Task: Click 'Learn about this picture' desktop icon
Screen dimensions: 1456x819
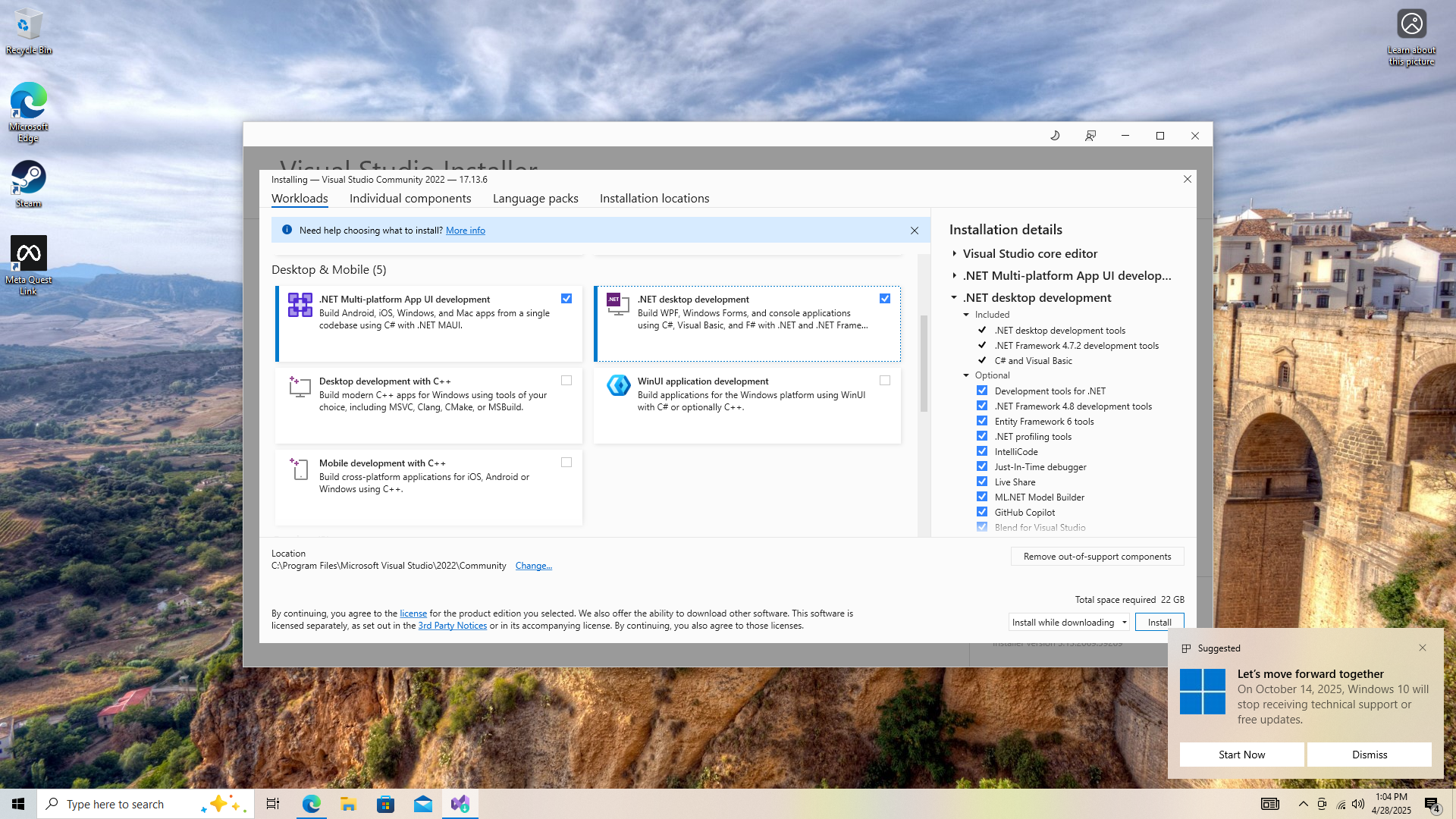Action: click(x=1411, y=37)
